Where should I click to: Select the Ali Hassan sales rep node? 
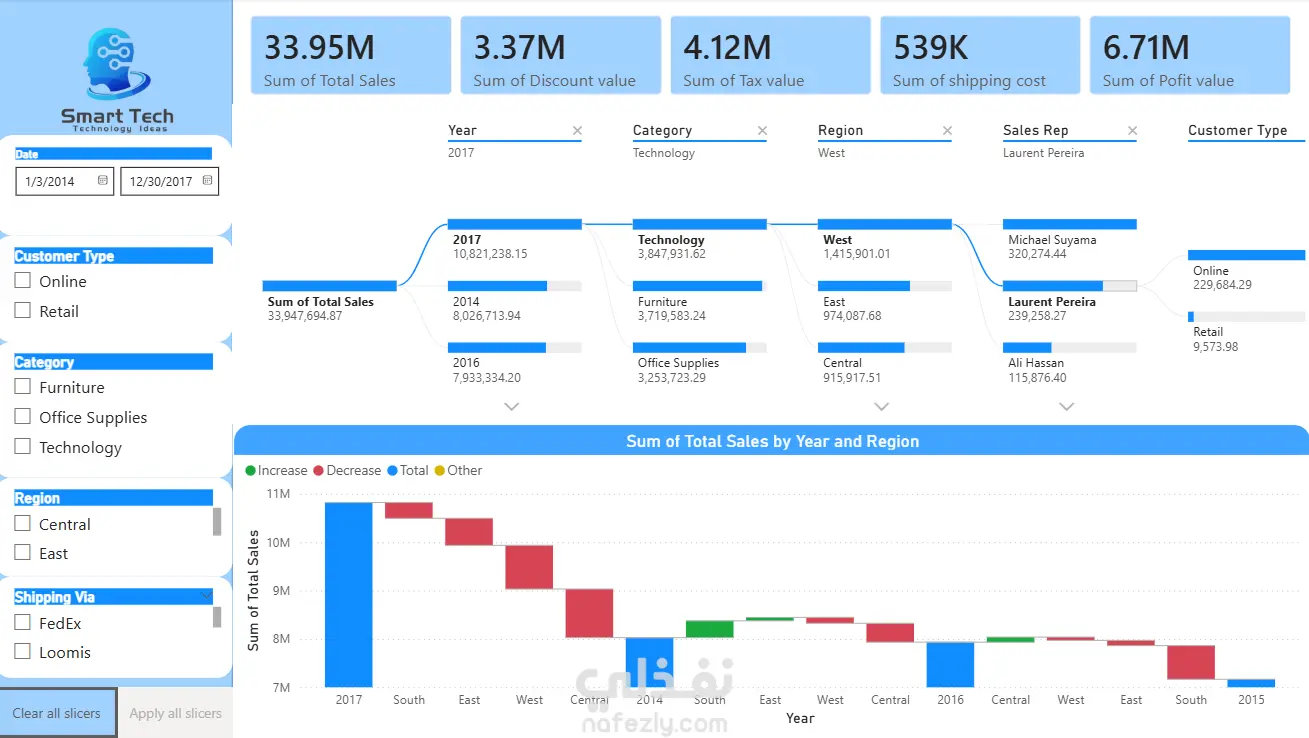click(x=1069, y=363)
